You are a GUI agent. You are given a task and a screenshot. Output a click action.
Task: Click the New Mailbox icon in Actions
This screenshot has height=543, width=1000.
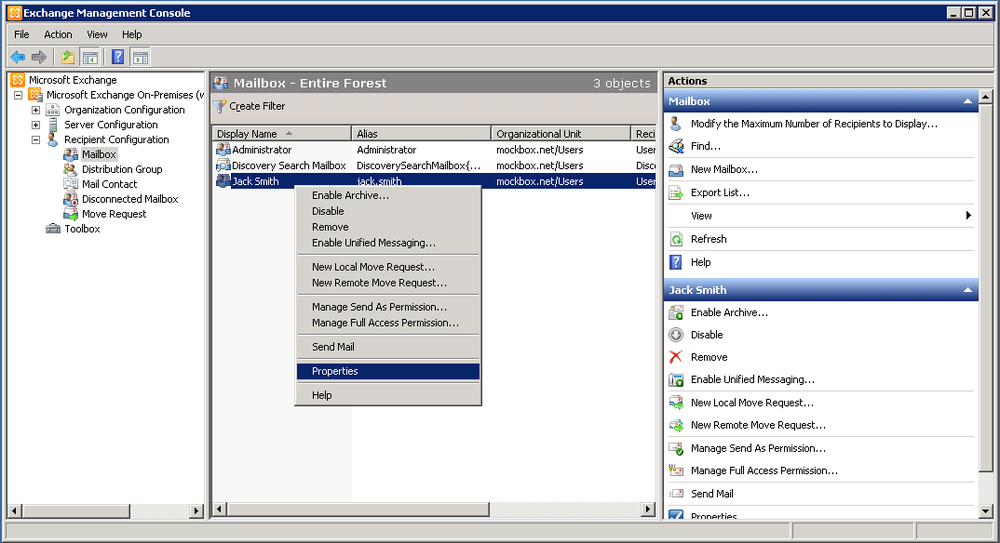click(x=676, y=170)
